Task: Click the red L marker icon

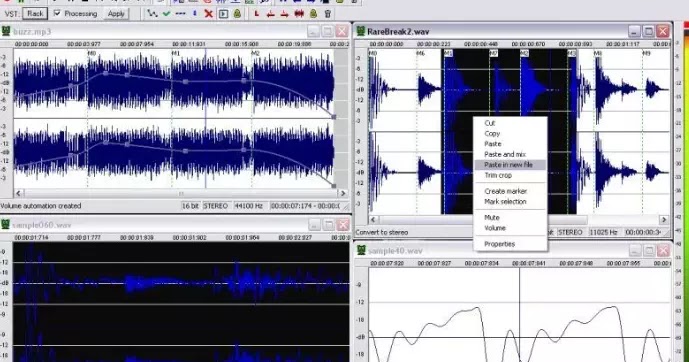Action: coord(257,14)
